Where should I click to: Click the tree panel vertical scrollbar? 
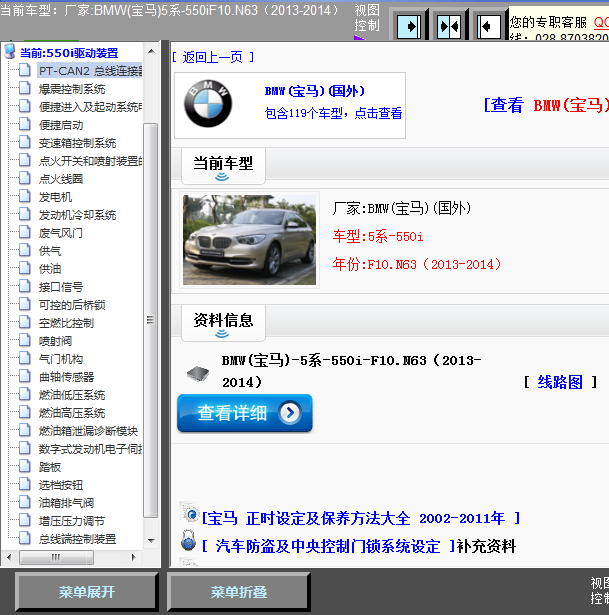point(151,300)
